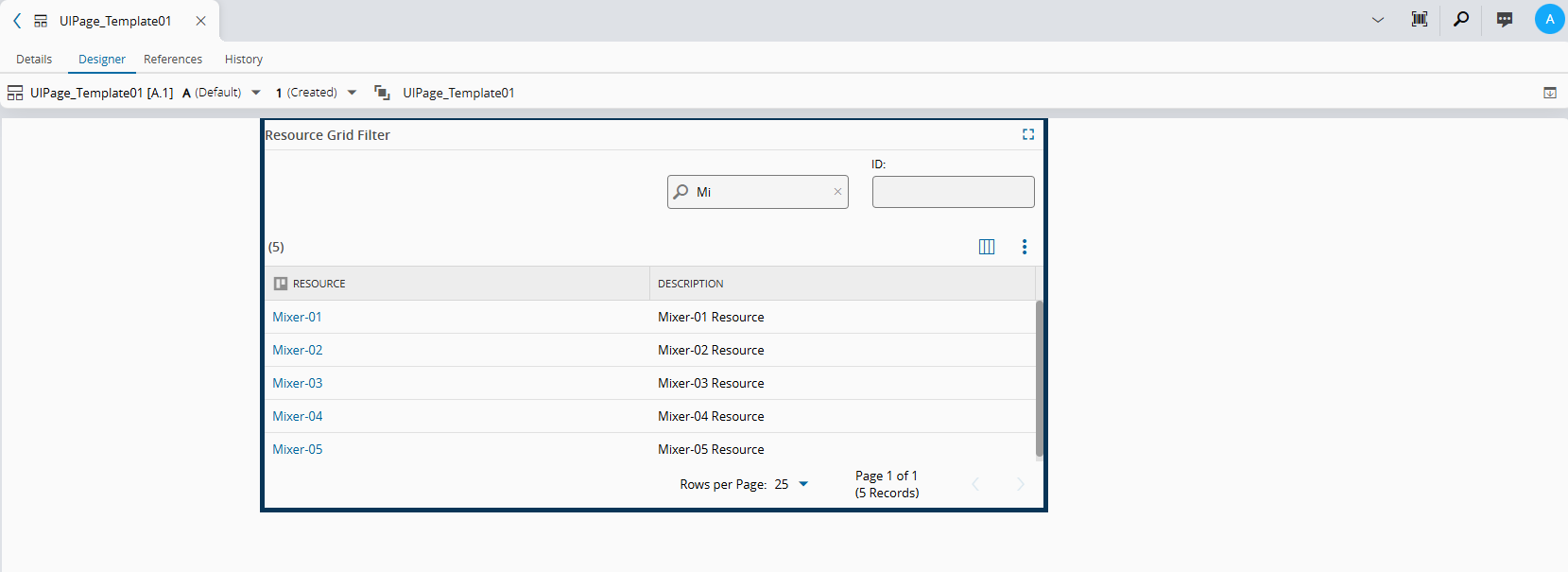Clear the search text with X
The image size is (1568, 572).
[837, 192]
